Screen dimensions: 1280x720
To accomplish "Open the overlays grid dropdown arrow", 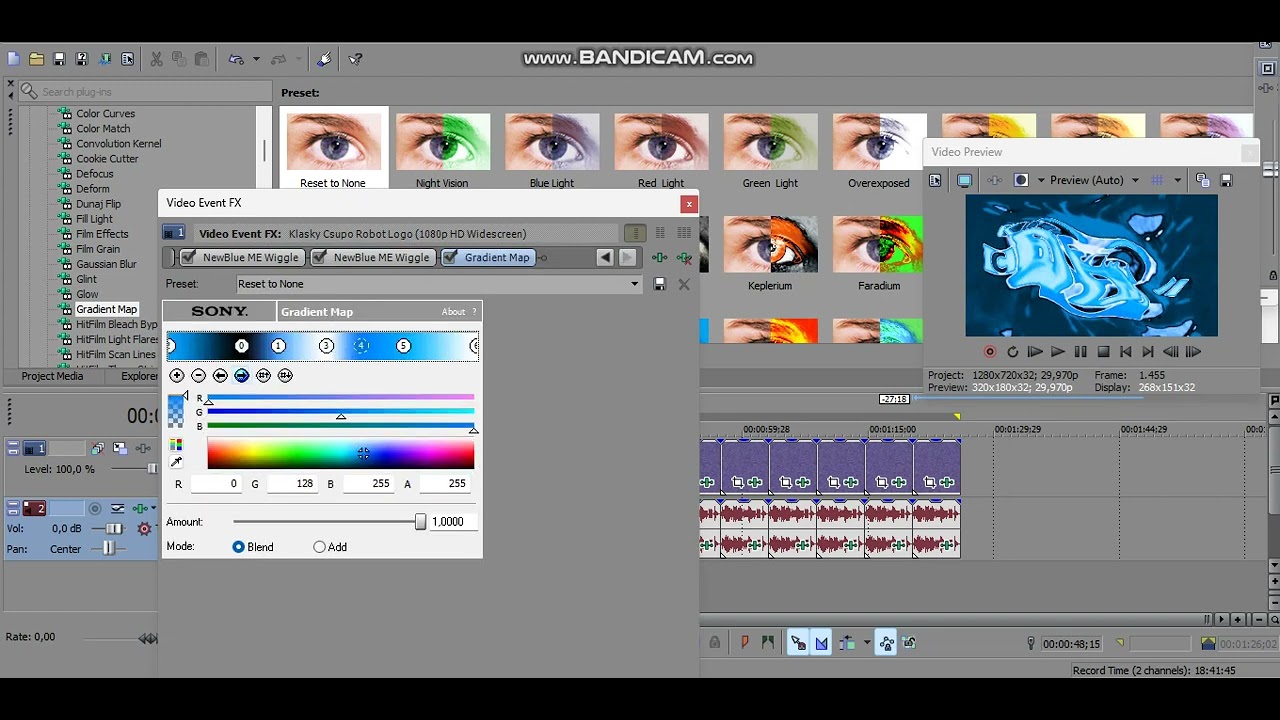I will [x=1177, y=181].
